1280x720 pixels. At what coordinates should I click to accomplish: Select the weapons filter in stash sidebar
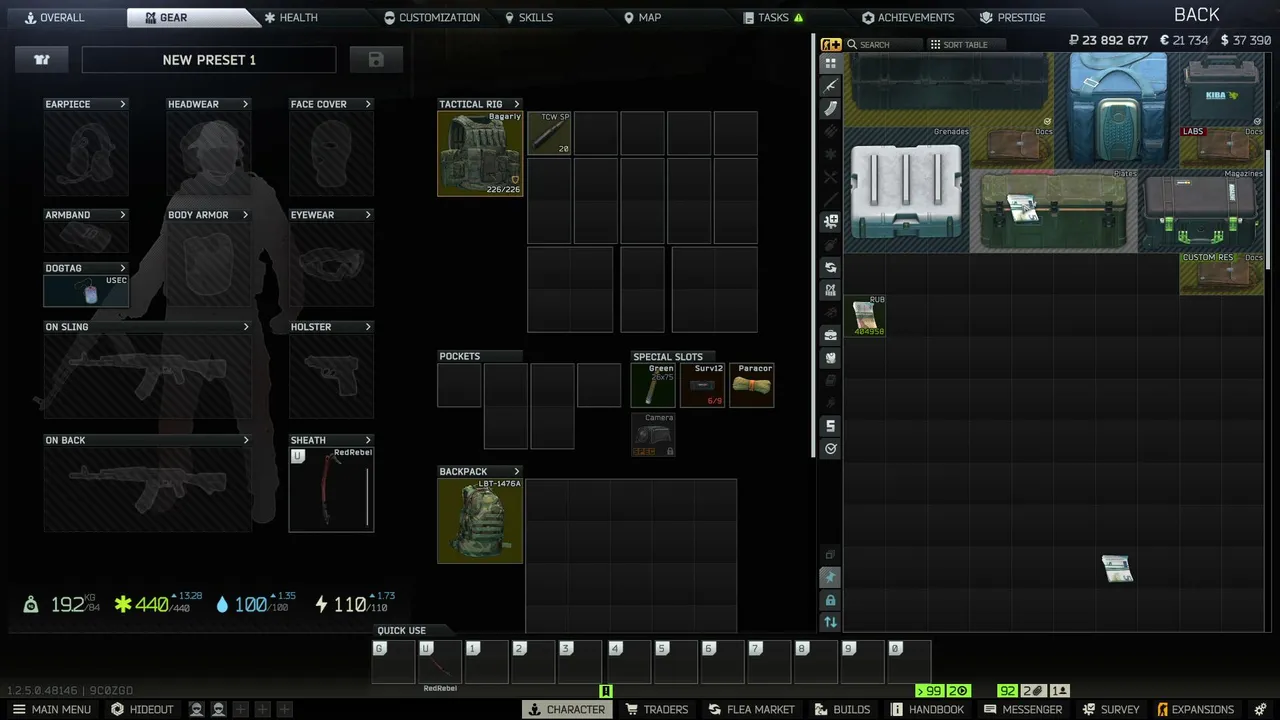pos(830,86)
